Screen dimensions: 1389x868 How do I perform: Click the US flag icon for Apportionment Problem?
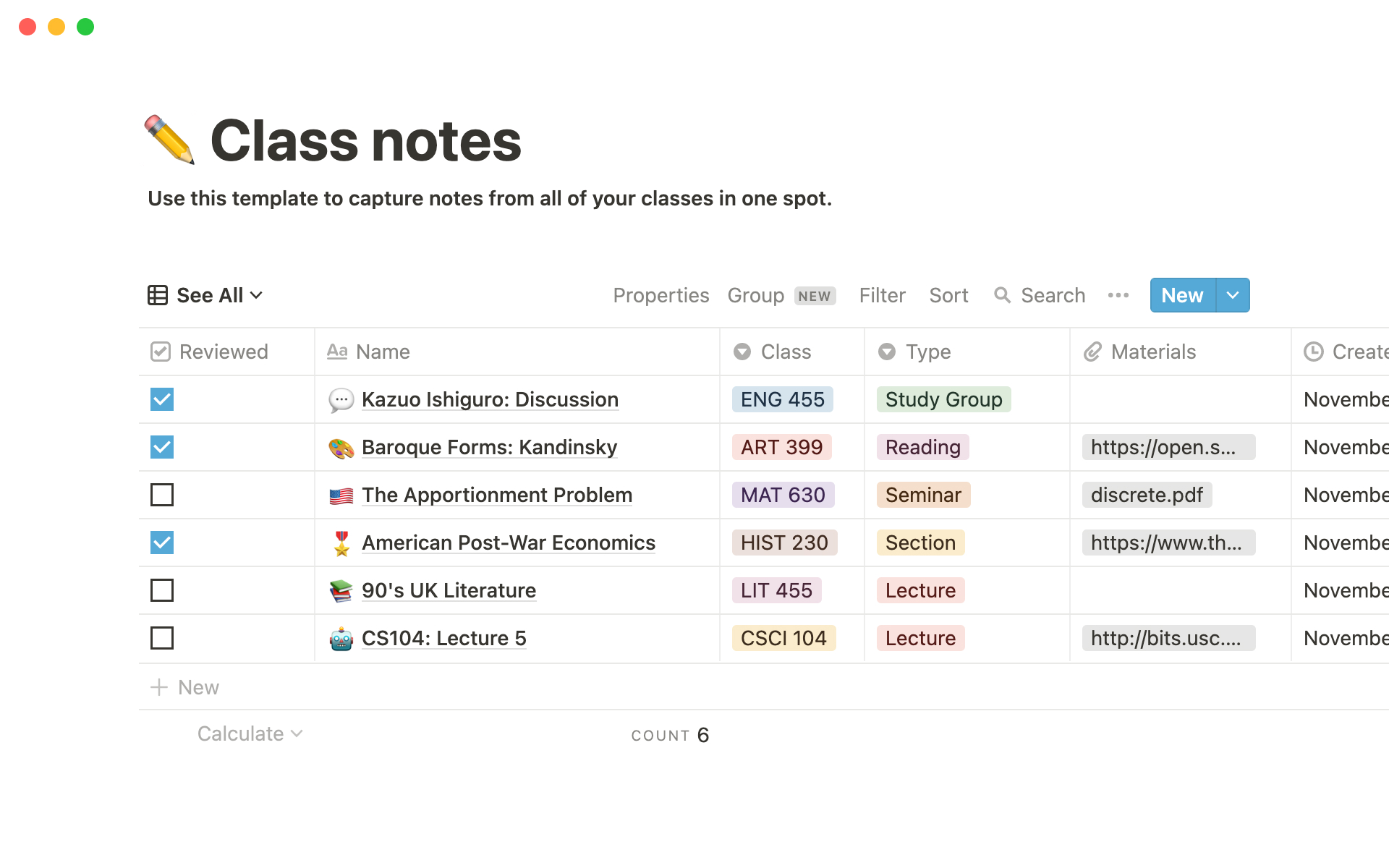tap(341, 495)
